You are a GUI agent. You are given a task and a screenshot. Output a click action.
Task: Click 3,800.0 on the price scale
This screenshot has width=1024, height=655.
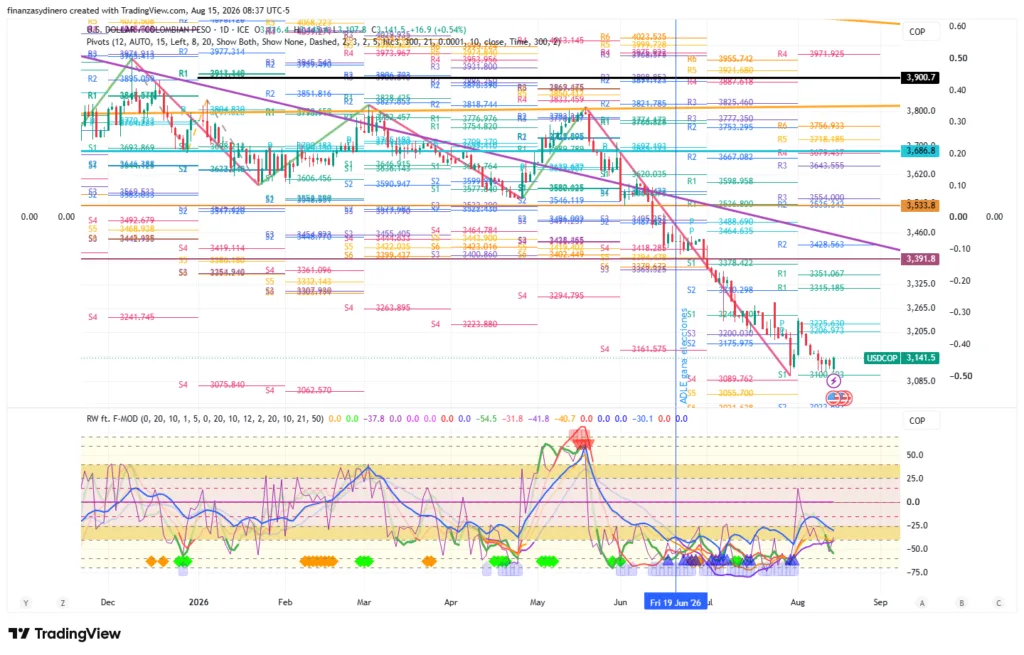tap(921, 111)
